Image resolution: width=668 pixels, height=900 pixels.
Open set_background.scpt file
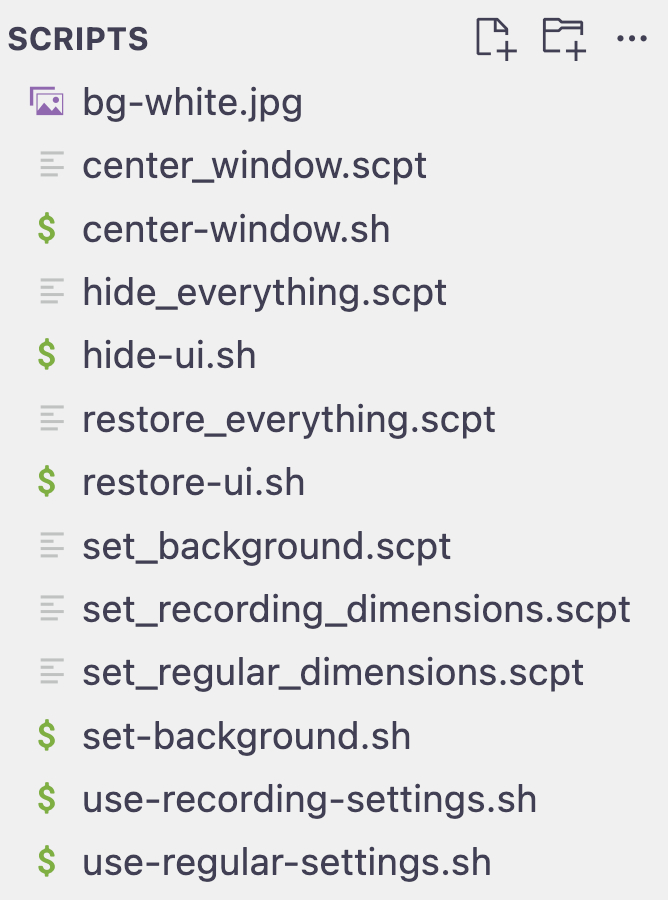(x=266, y=546)
